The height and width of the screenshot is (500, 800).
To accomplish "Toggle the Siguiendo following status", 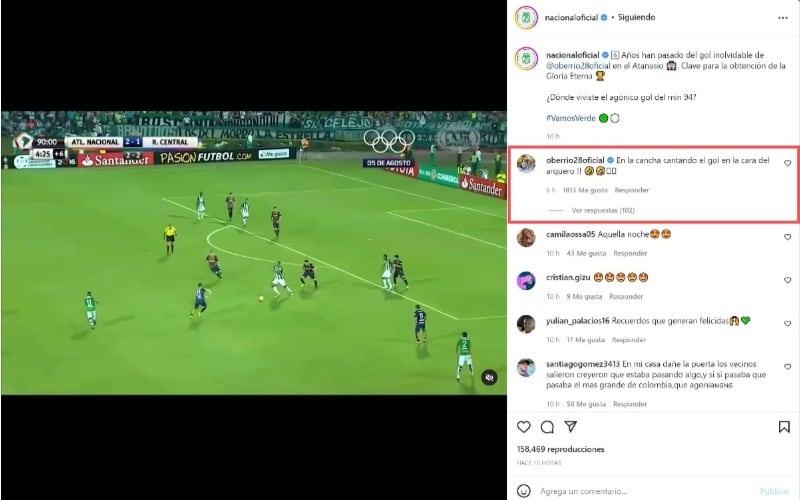I will click(x=636, y=17).
